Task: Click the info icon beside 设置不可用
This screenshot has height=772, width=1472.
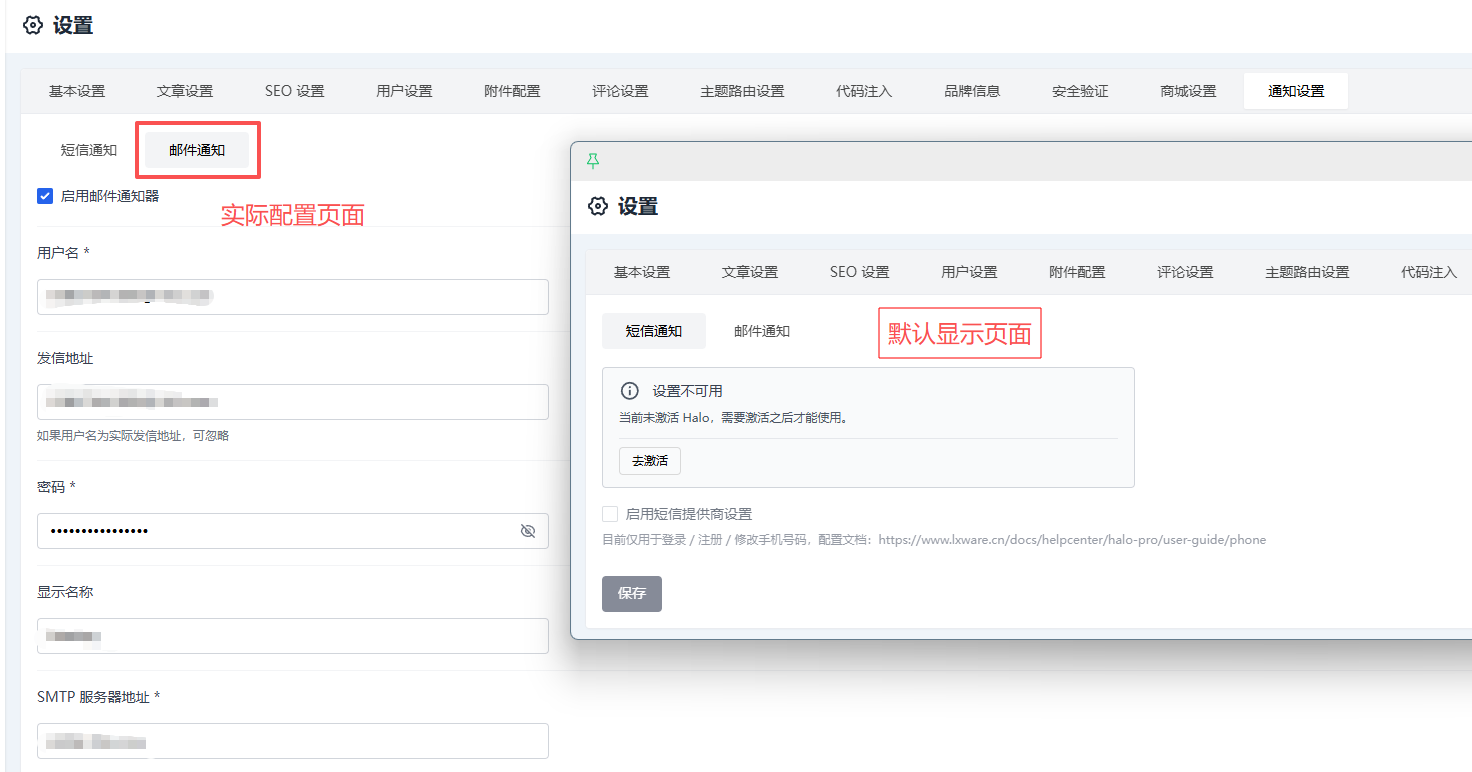Action: [629, 391]
